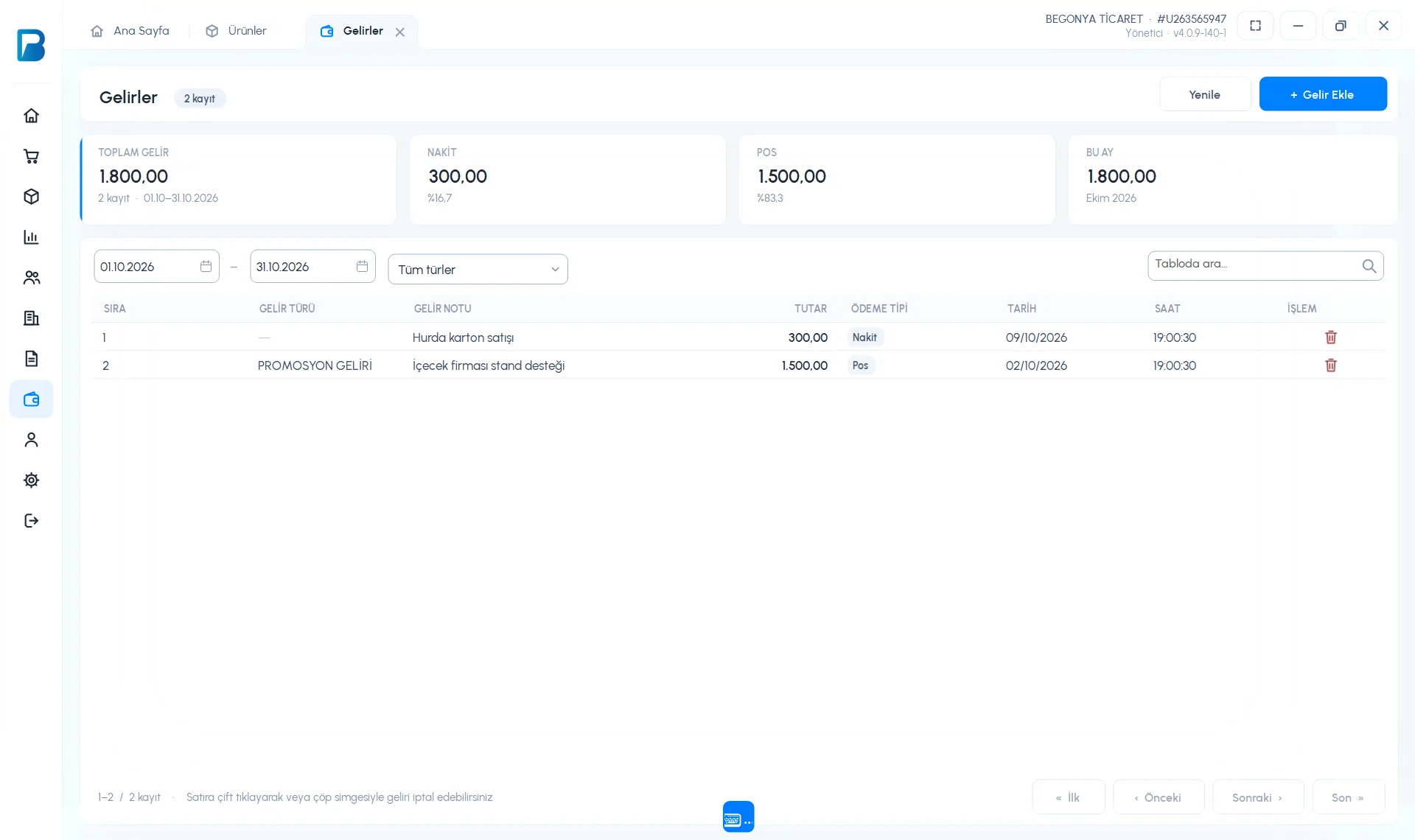Viewport: 1415px width, 840px height.
Task: Delete the PROMOSYON GELİRİ row
Action: pyautogui.click(x=1331, y=365)
